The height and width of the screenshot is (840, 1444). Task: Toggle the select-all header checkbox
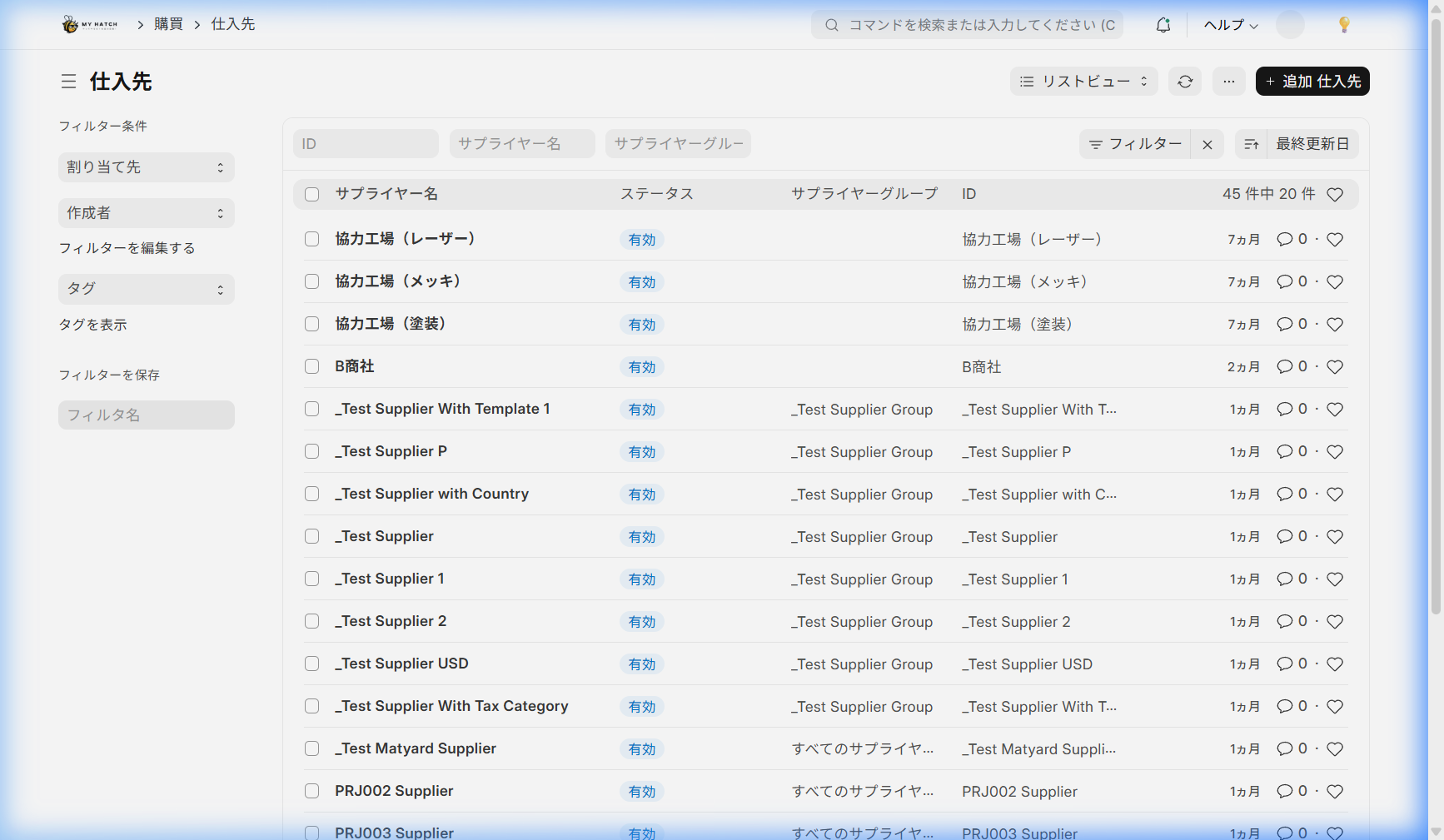point(312,195)
